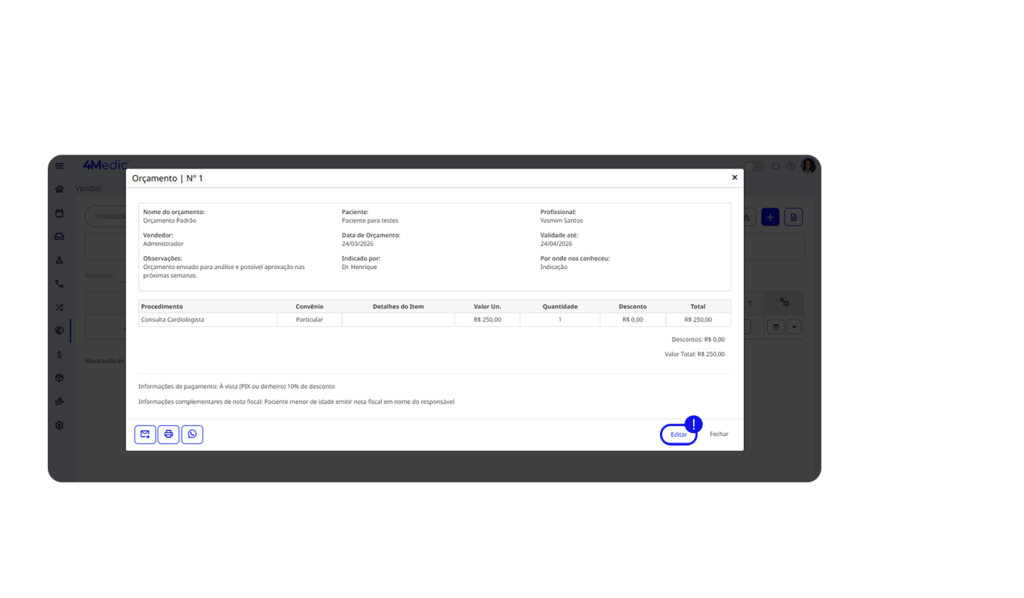Open the hamburger menu in sidebar
1024x598 pixels.
tap(59, 166)
